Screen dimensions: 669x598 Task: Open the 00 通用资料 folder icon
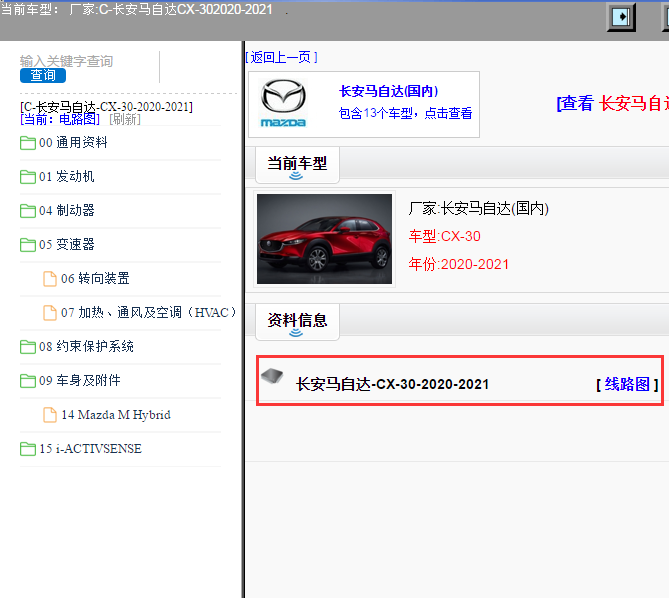point(28,142)
